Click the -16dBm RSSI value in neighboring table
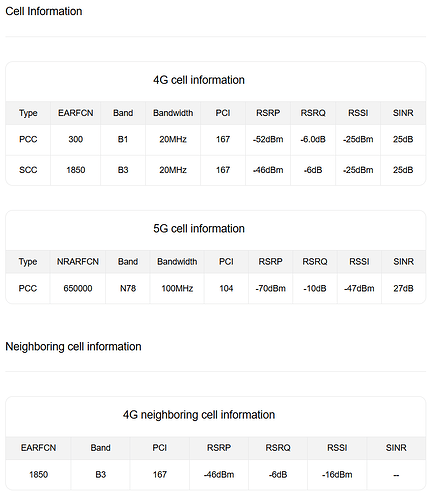This screenshot has width=432, height=500. pyautogui.click(x=337, y=475)
